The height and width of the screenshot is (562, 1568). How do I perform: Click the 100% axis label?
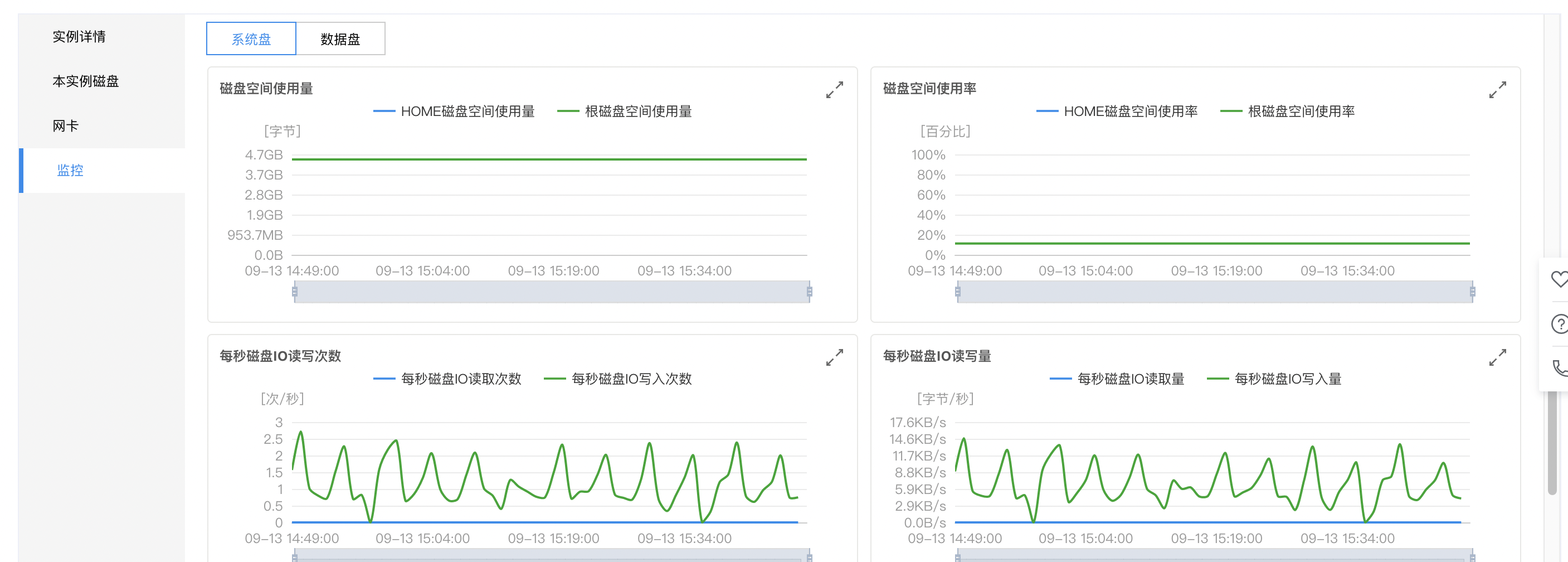pos(928,155)
